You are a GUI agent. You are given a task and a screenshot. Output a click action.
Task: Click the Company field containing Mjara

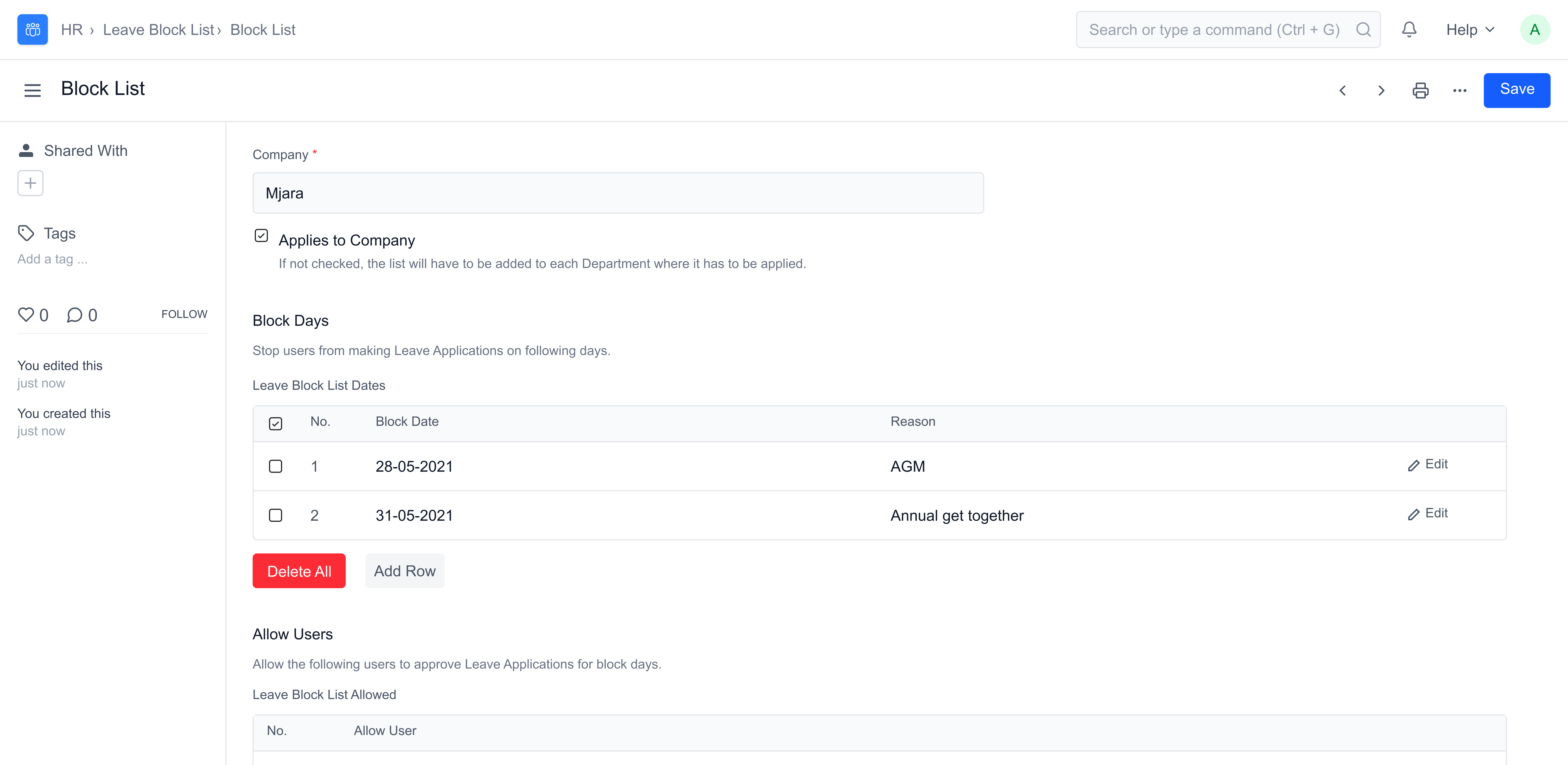click(x=618, y=193)
